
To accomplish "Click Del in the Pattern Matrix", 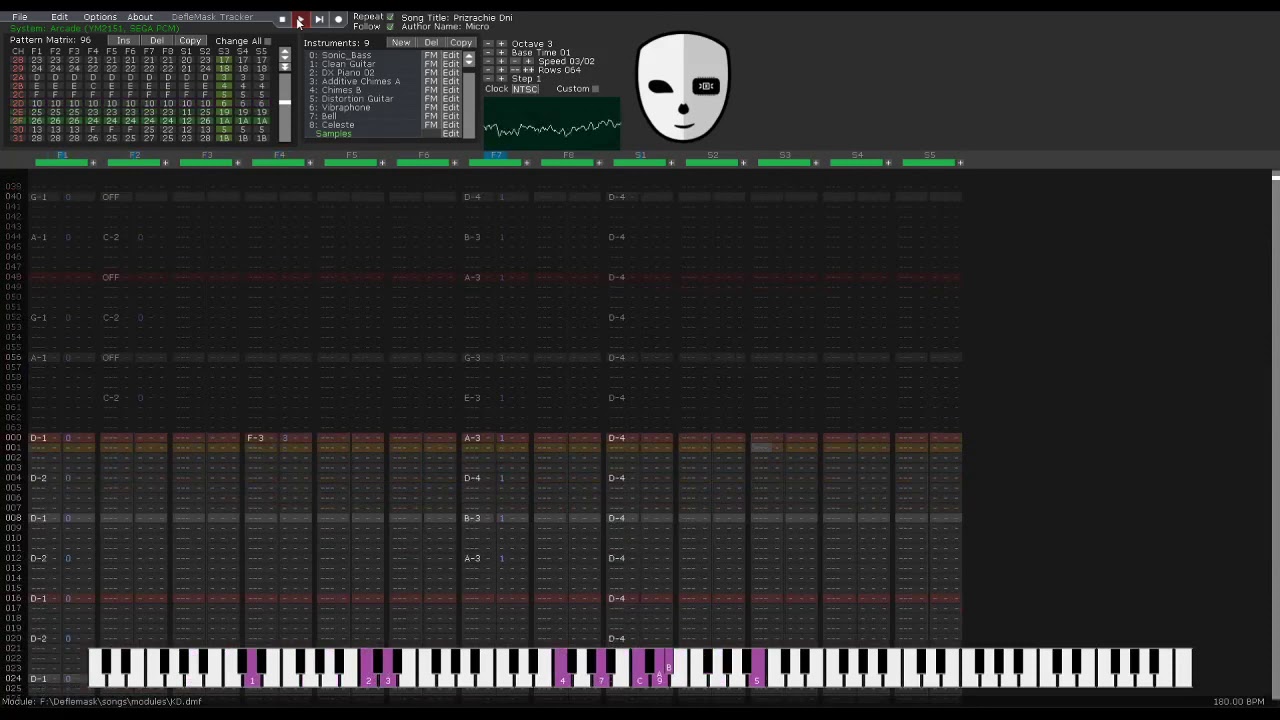I will pos(157,41).
